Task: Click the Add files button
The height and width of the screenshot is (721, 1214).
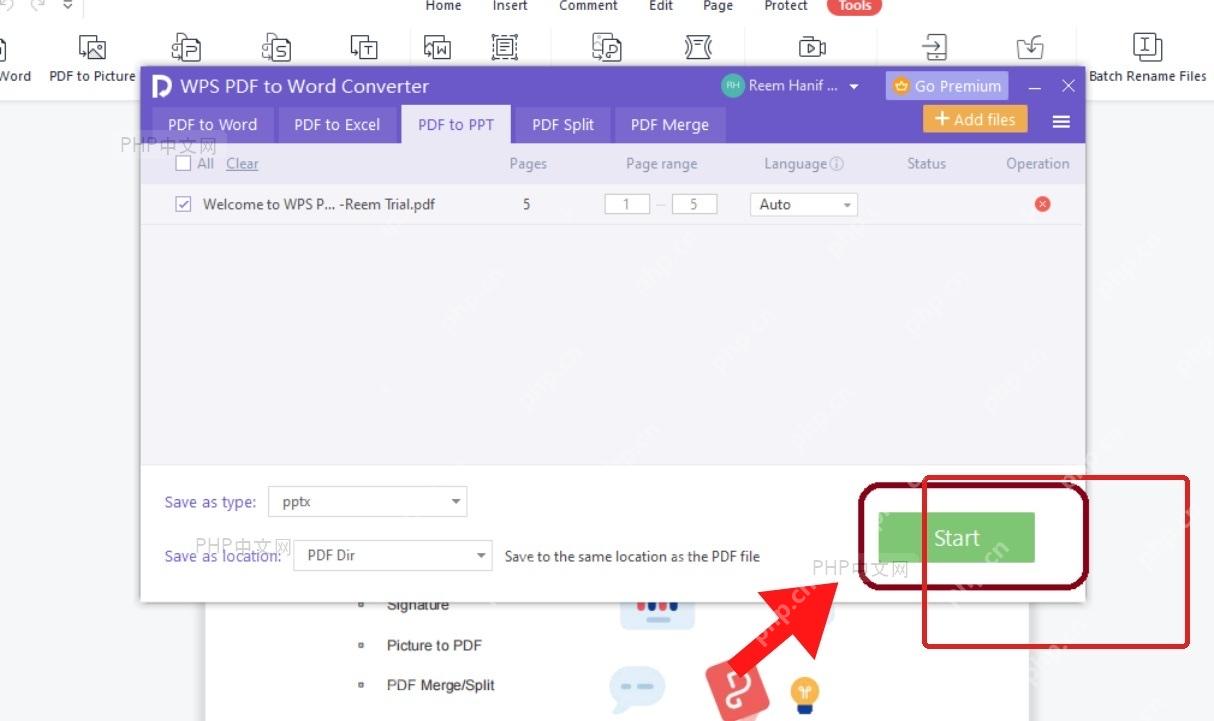Action: pyautogui.click(x=975, y=119)
